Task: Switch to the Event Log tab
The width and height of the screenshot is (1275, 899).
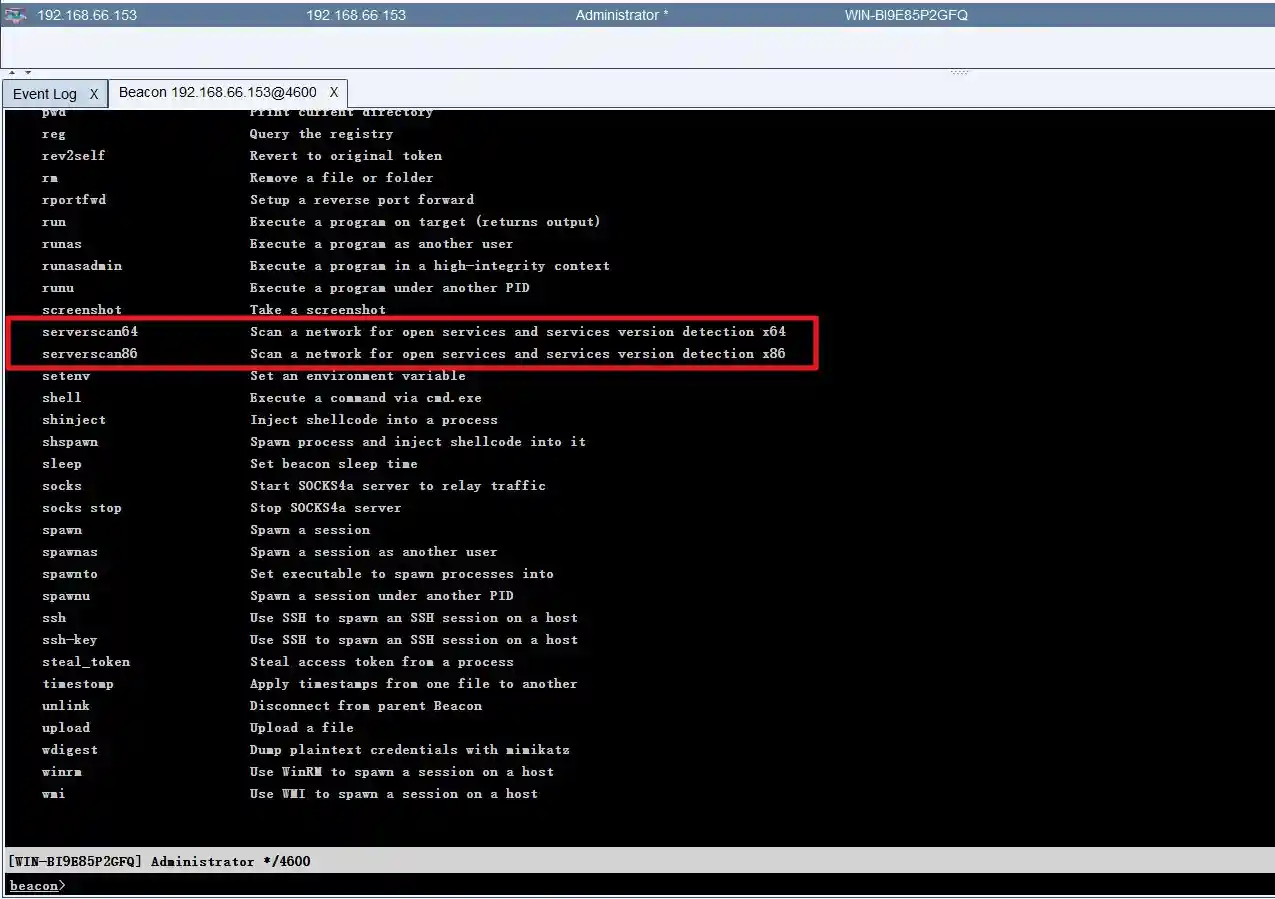Action: [43, 93]
